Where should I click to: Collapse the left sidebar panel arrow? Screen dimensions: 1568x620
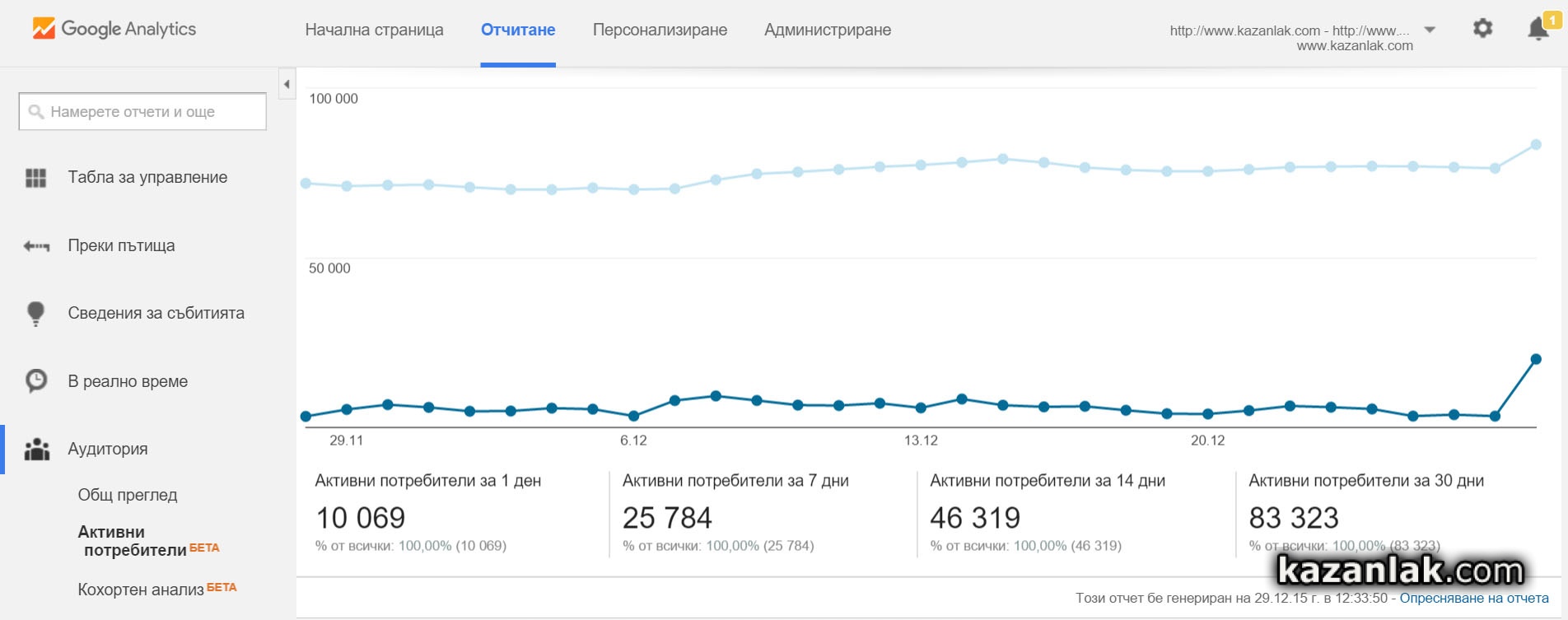(287, 84)
